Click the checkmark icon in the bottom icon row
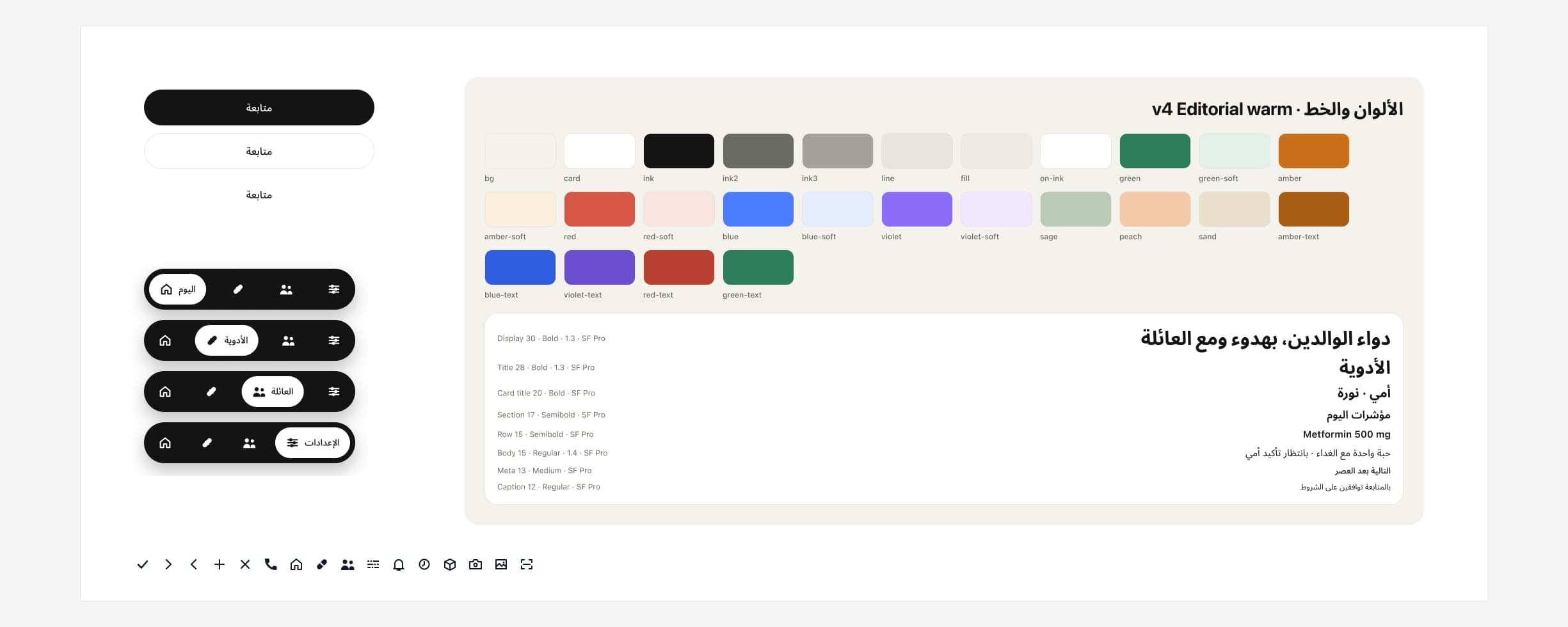Viewport: 1568px width, 627px height. [x=143, y=564]
